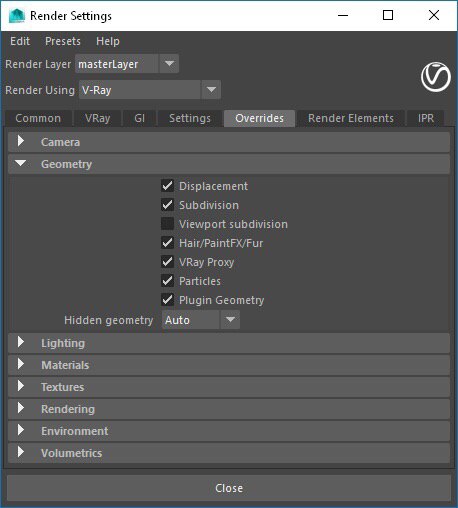
Task: Switch to the GI tab
Action: [x=140, y=118]
